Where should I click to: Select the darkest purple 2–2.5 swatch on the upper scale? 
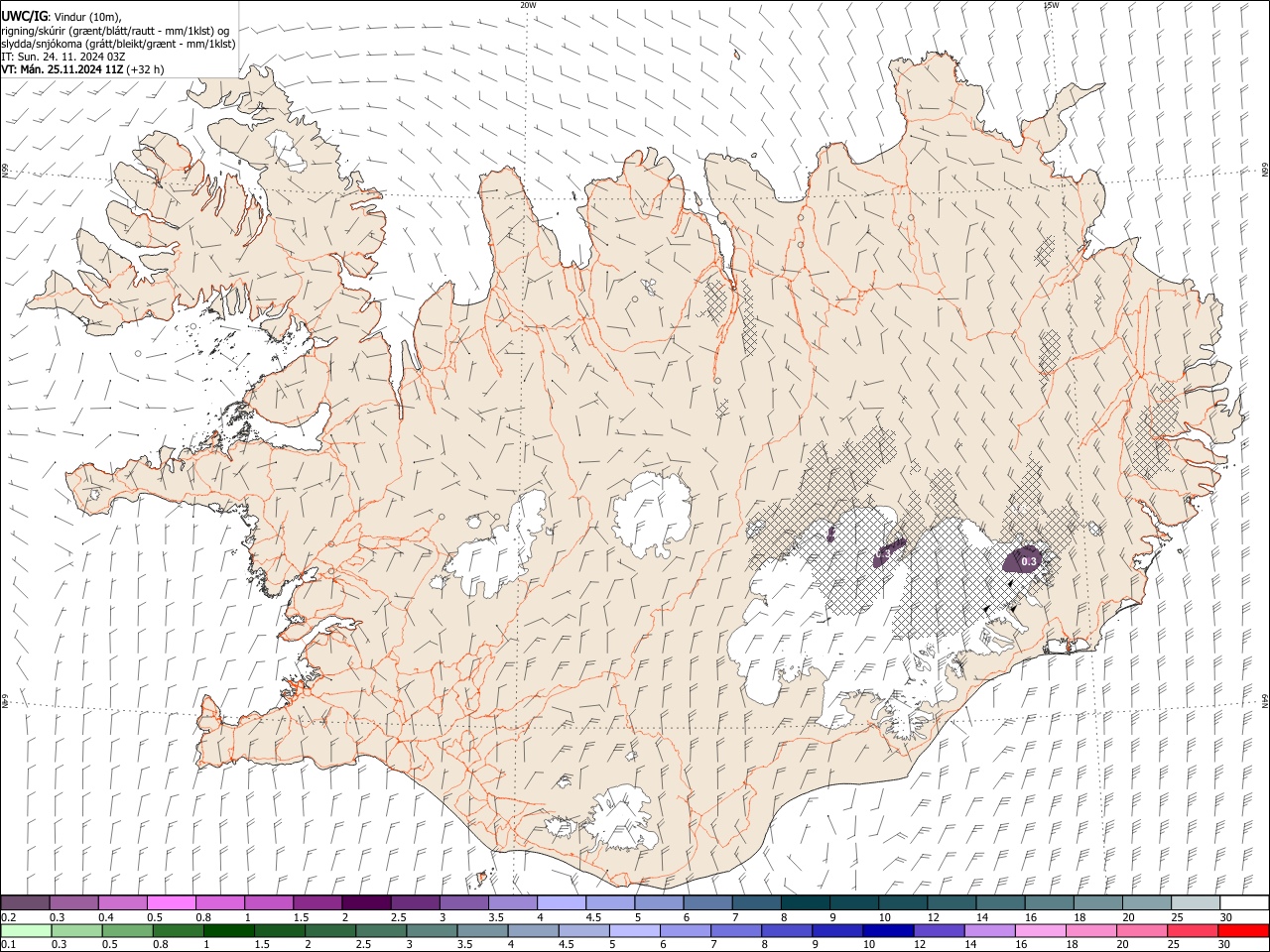(367, 902)
